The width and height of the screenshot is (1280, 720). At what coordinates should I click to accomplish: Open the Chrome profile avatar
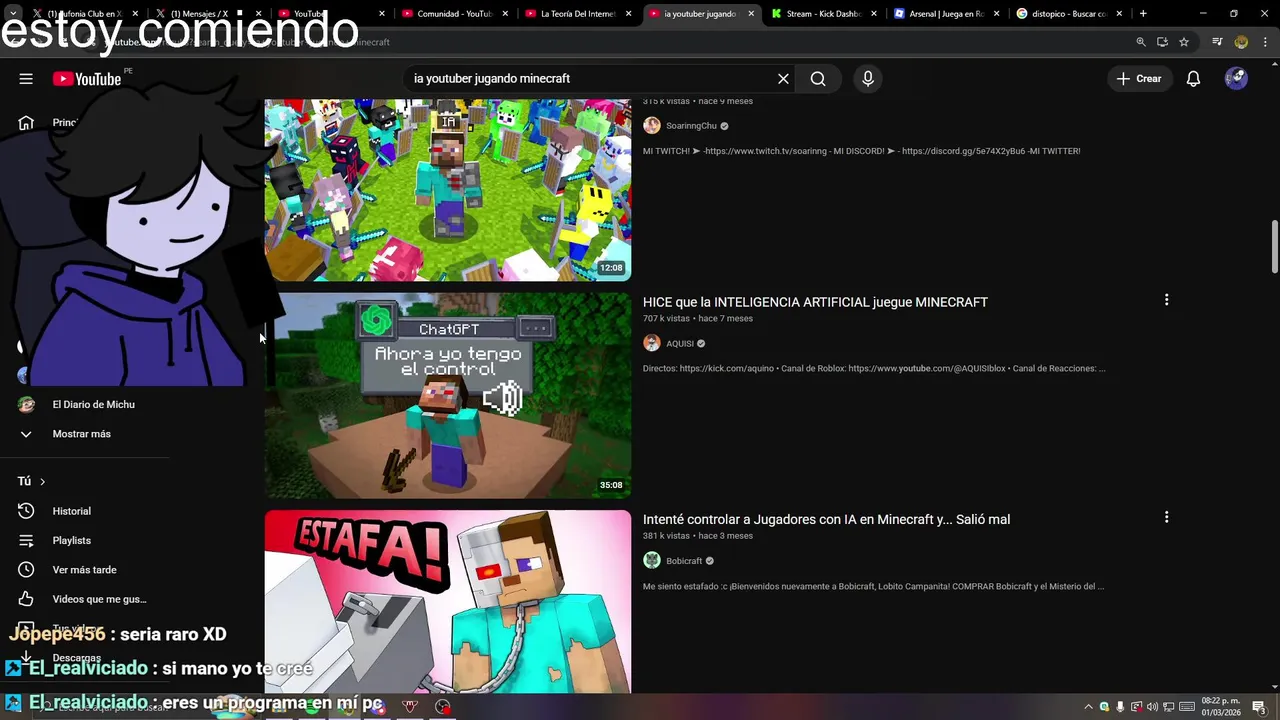point(1241,42)
